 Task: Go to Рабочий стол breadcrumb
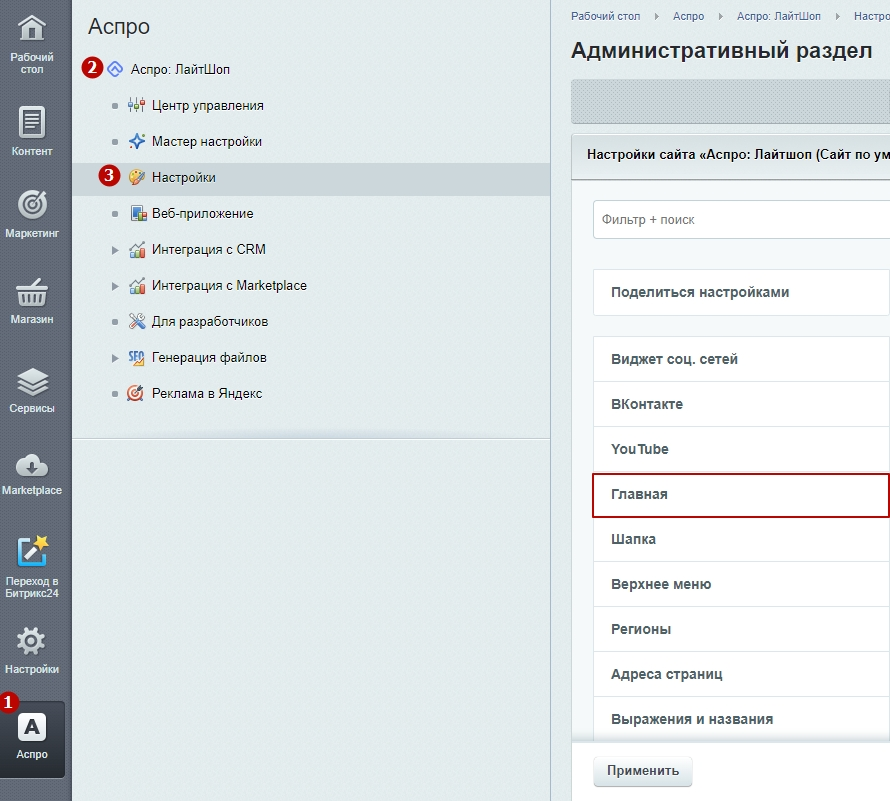pyautogui.click(x=605, y=16)
